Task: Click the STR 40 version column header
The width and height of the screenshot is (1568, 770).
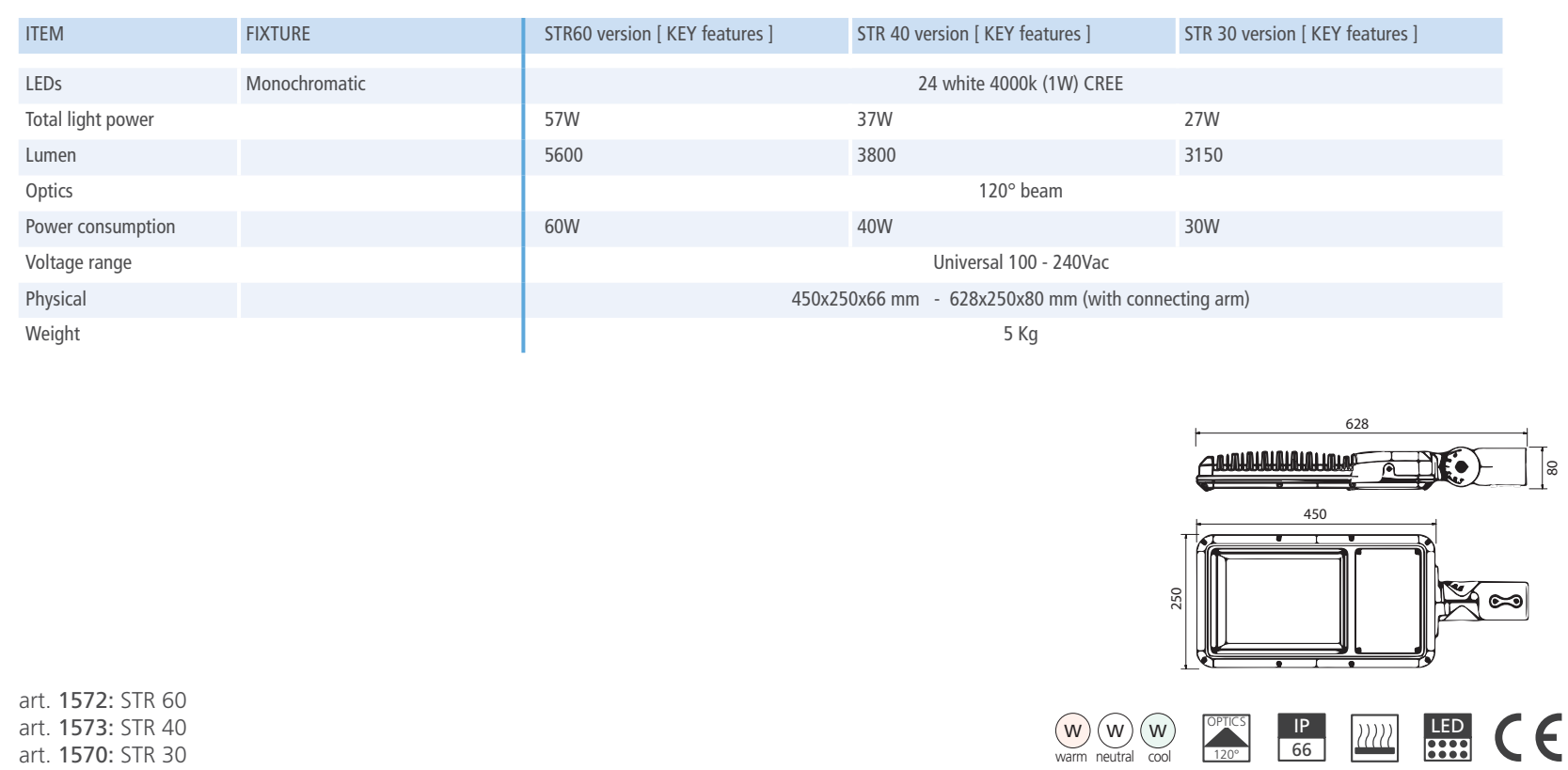Action: [x=974, y=35]
